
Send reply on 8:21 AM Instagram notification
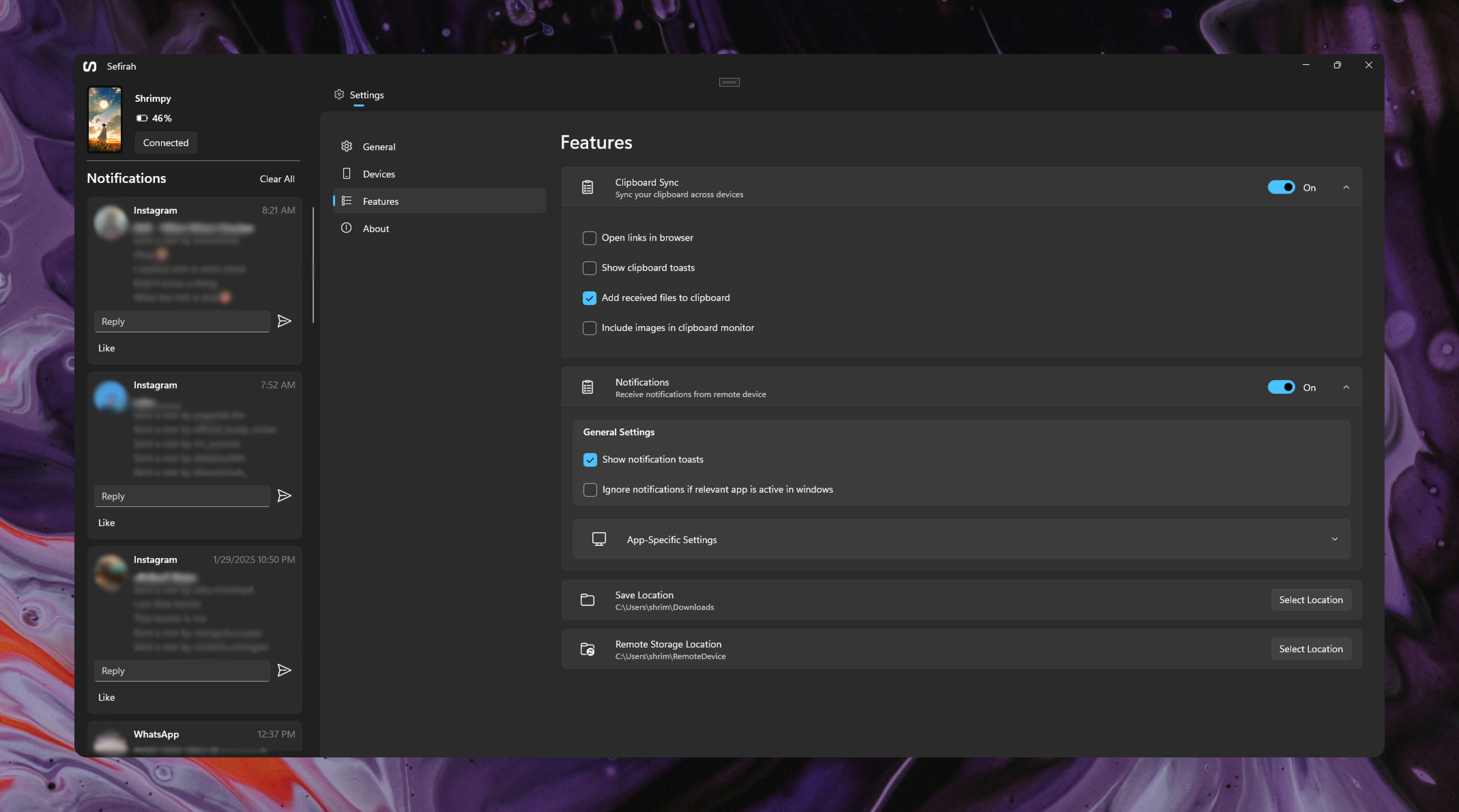[284, 321]
